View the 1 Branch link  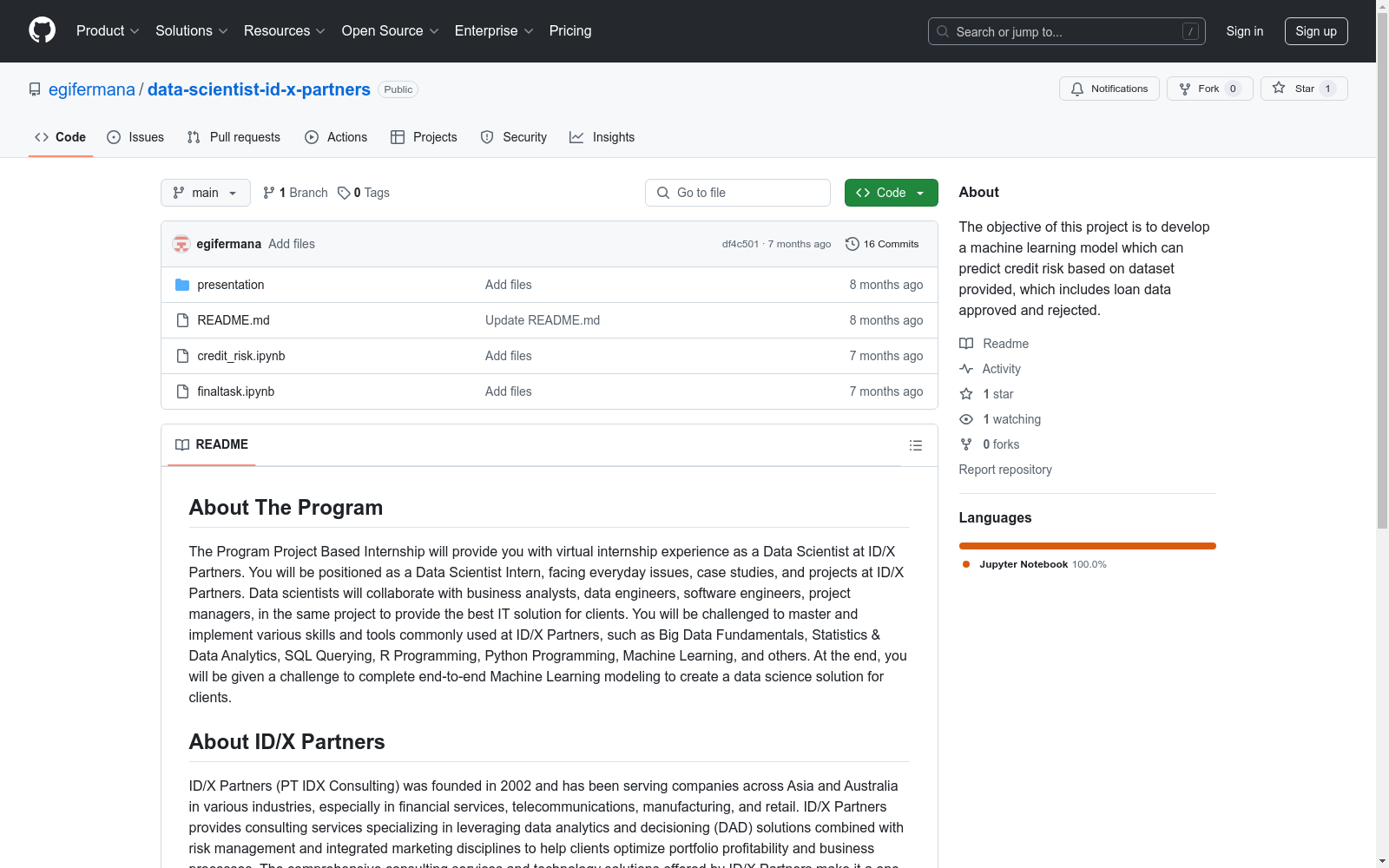(x=295, y=193)
